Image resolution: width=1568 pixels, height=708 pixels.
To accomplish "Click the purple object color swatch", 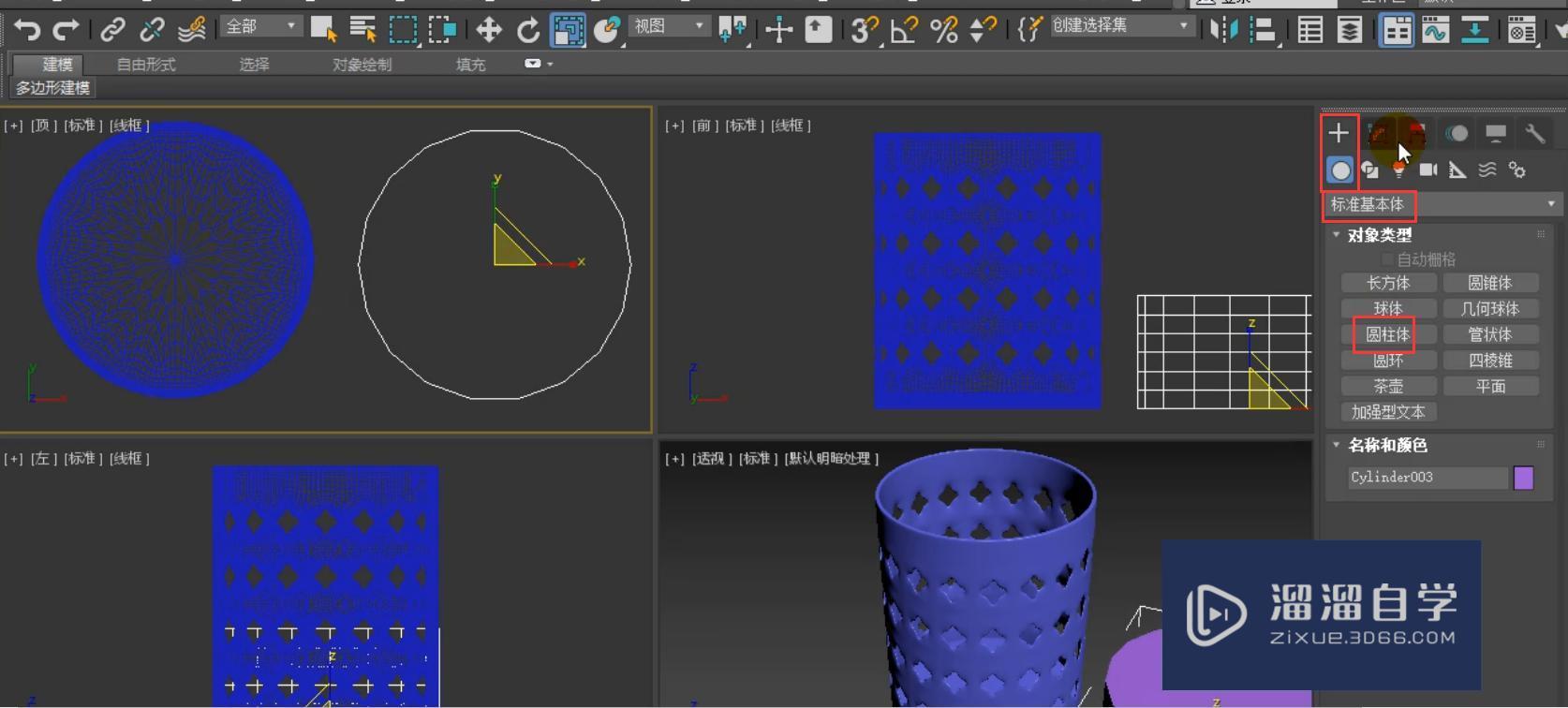I will point(1524,478).
